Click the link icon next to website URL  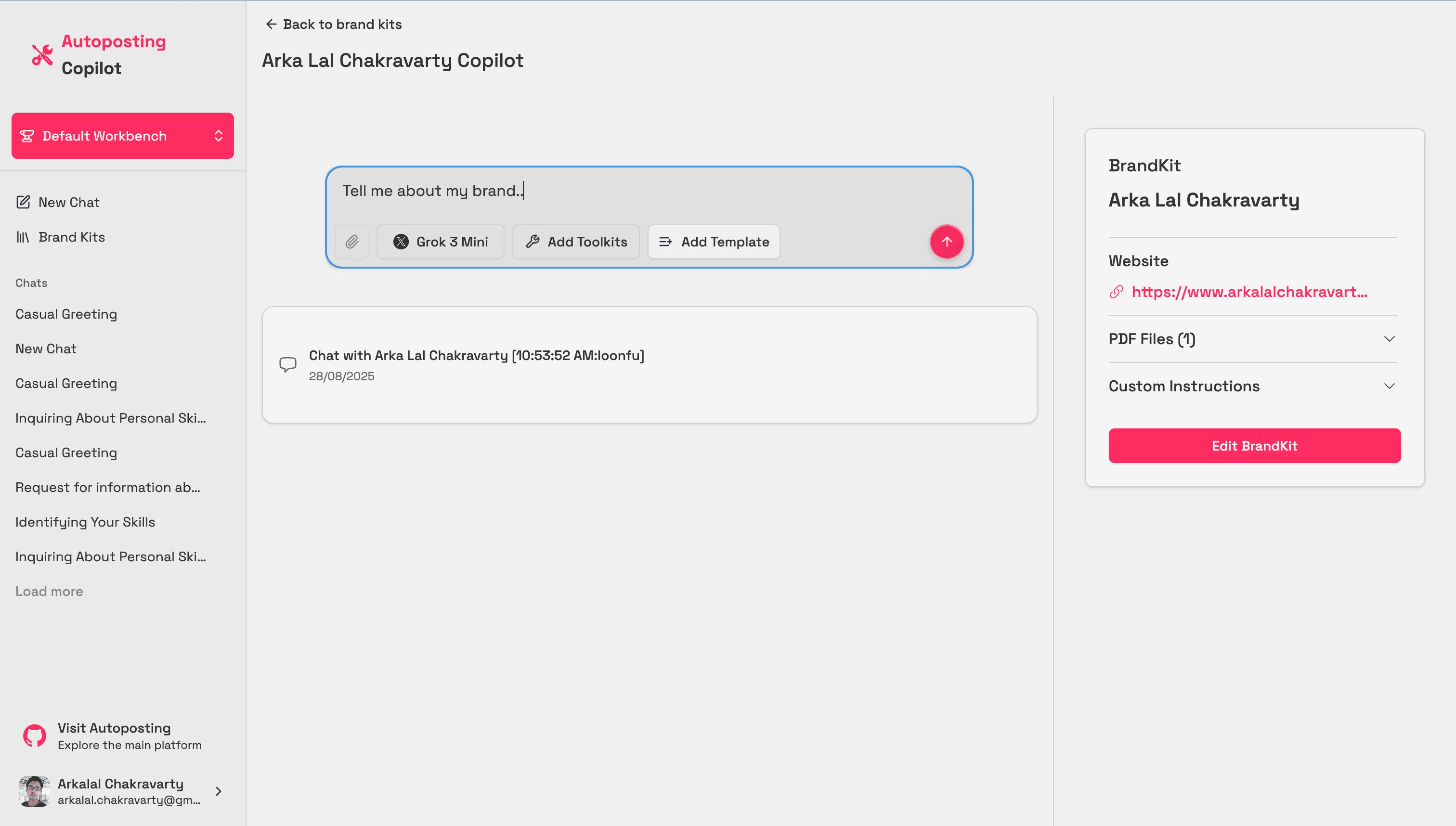[x=1116, y=292]
